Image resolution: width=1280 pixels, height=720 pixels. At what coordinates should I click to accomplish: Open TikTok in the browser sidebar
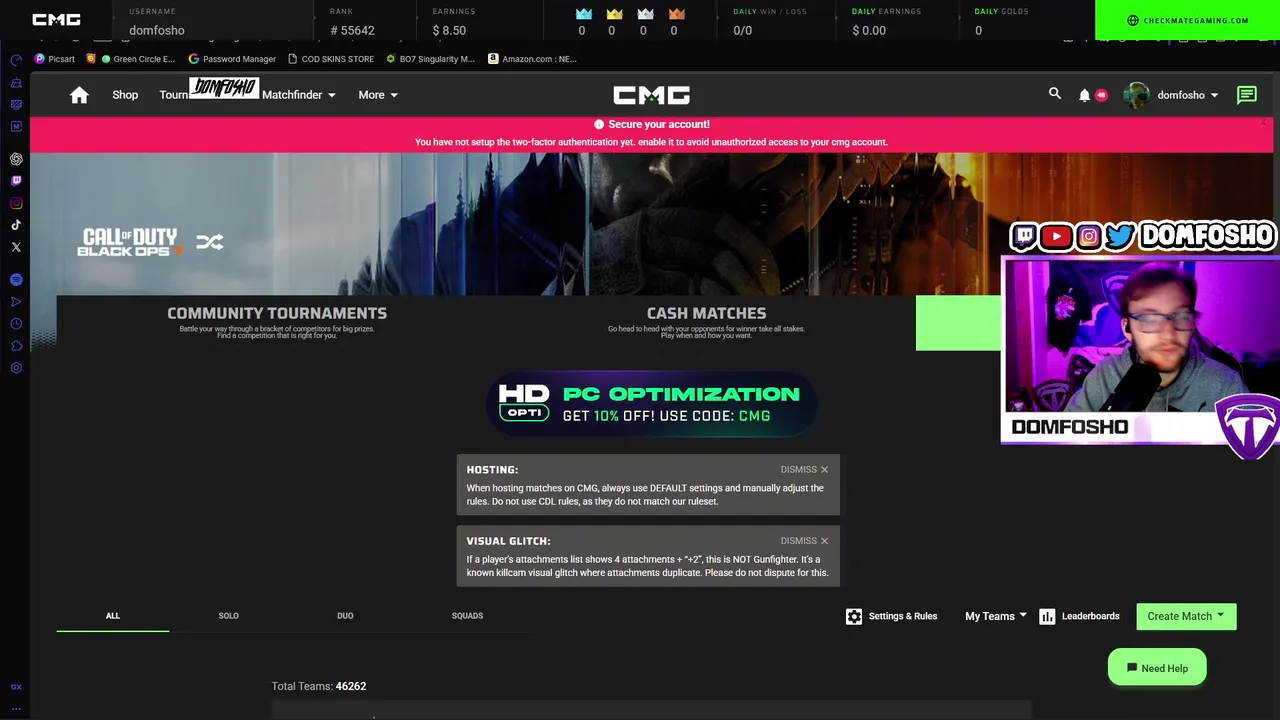point(16,225)
